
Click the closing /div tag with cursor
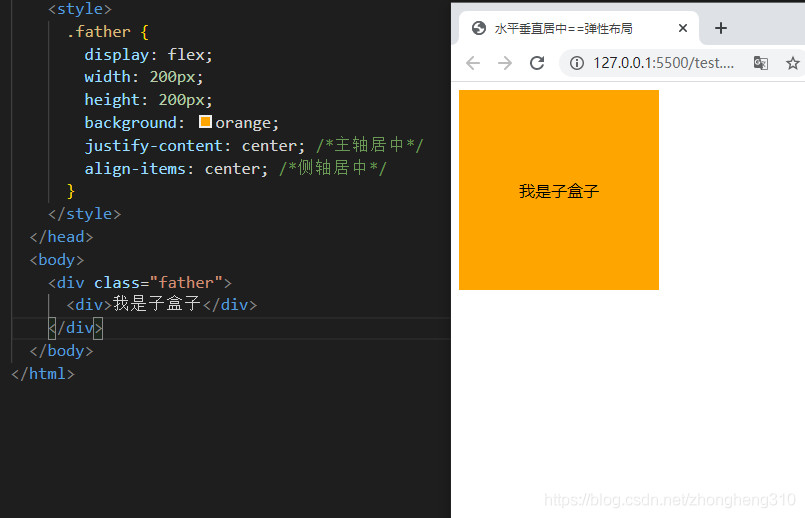click(75, 328)
